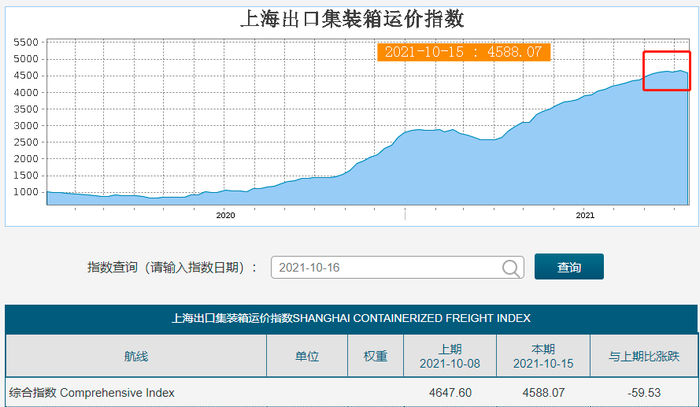Click the 指数查询 (请输入指数日期) label

pos(171,267)
